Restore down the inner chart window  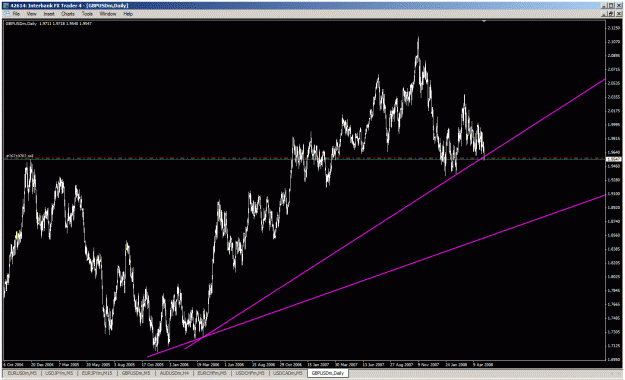[611, 14]
